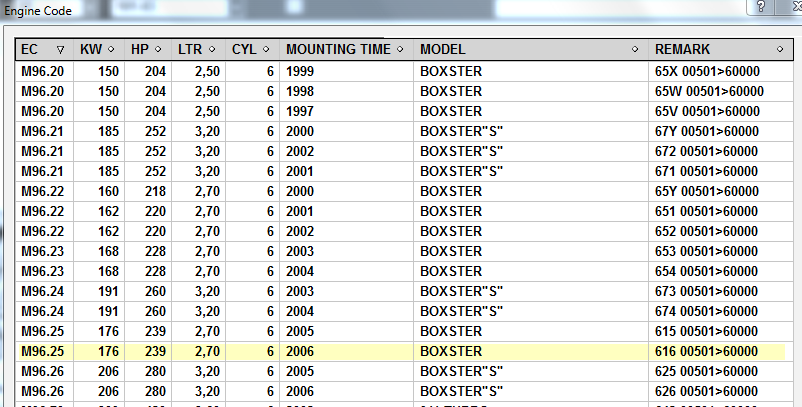Click LTR 3,20 in the 671 remark row

(x=207, y=171)
